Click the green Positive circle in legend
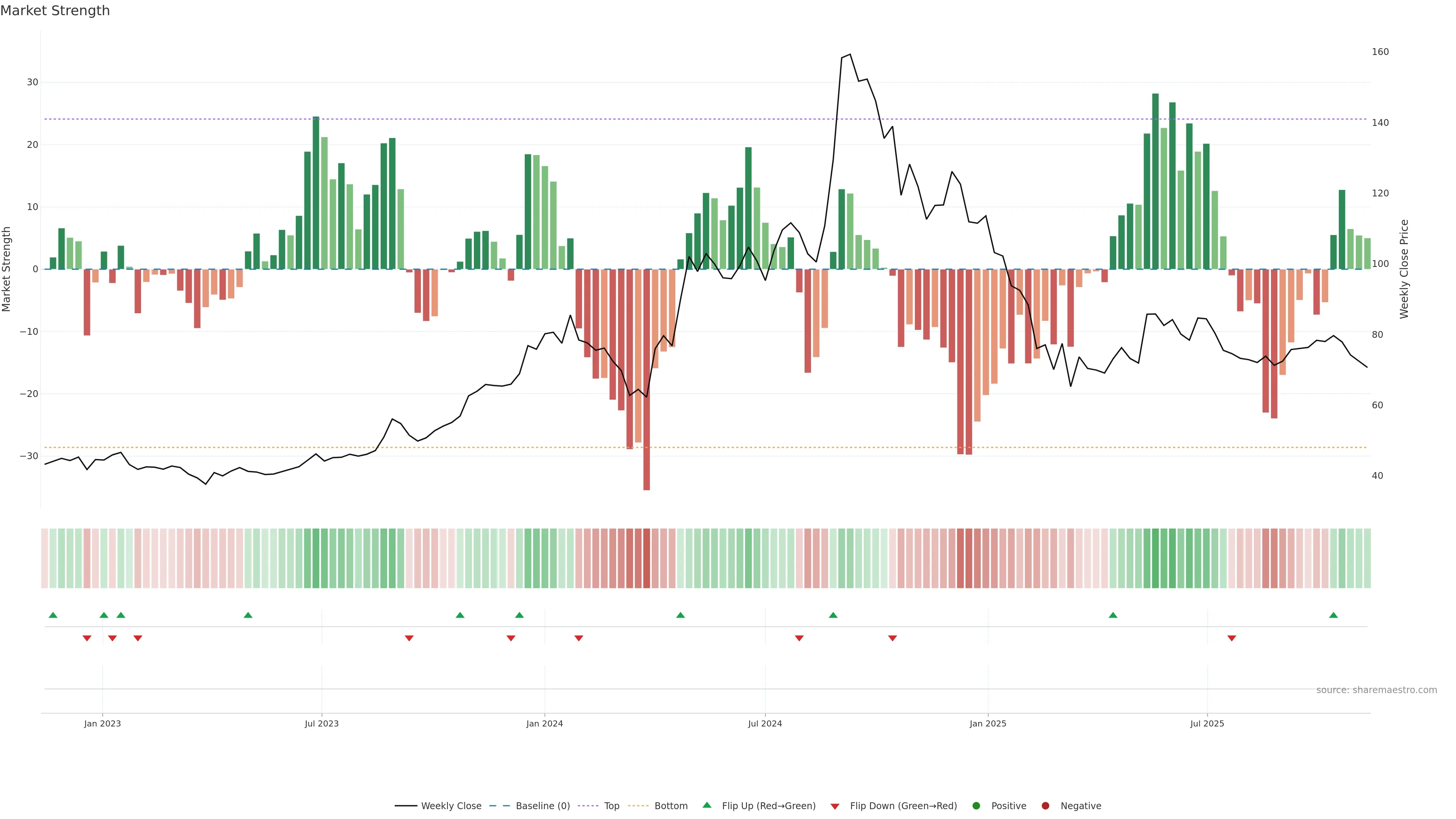Screen dimensions: 1456x819 (976, 806)
